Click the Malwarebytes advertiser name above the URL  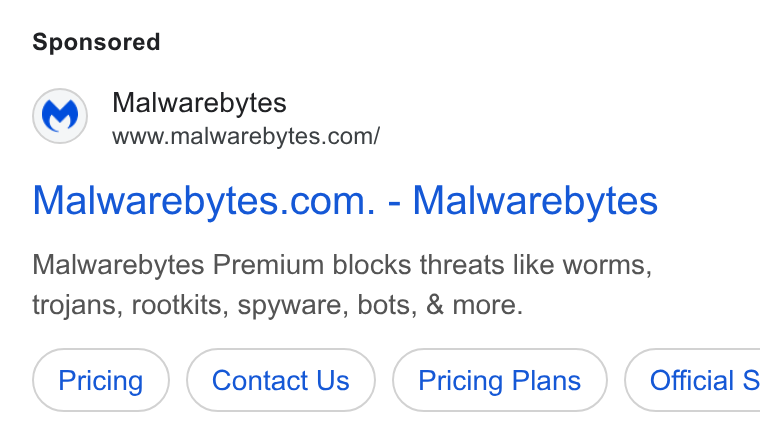(x=199, y=103)
